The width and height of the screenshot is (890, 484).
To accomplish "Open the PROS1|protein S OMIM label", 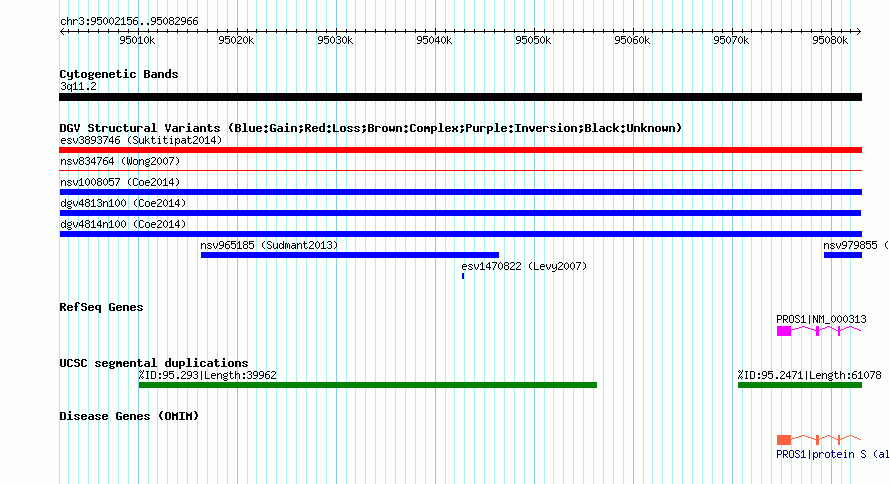I will (833, 454).
